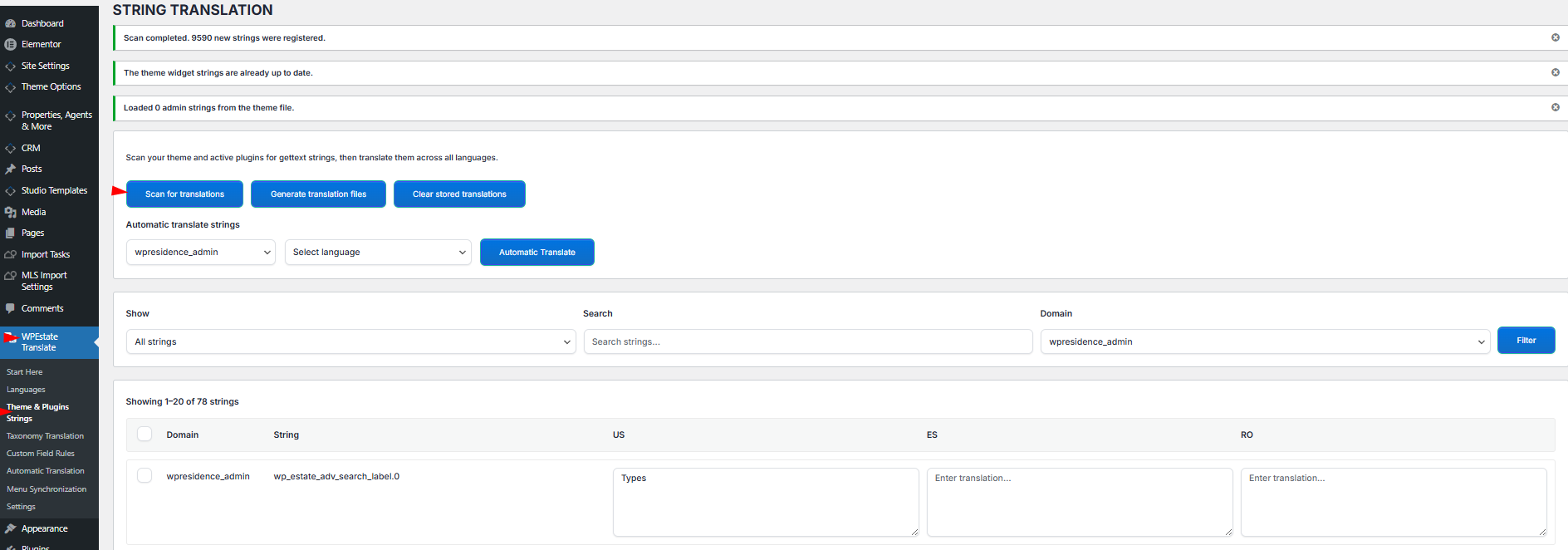
Task: Click the Dashboard icon in sidebar
Action: click(x=11, y=23)
